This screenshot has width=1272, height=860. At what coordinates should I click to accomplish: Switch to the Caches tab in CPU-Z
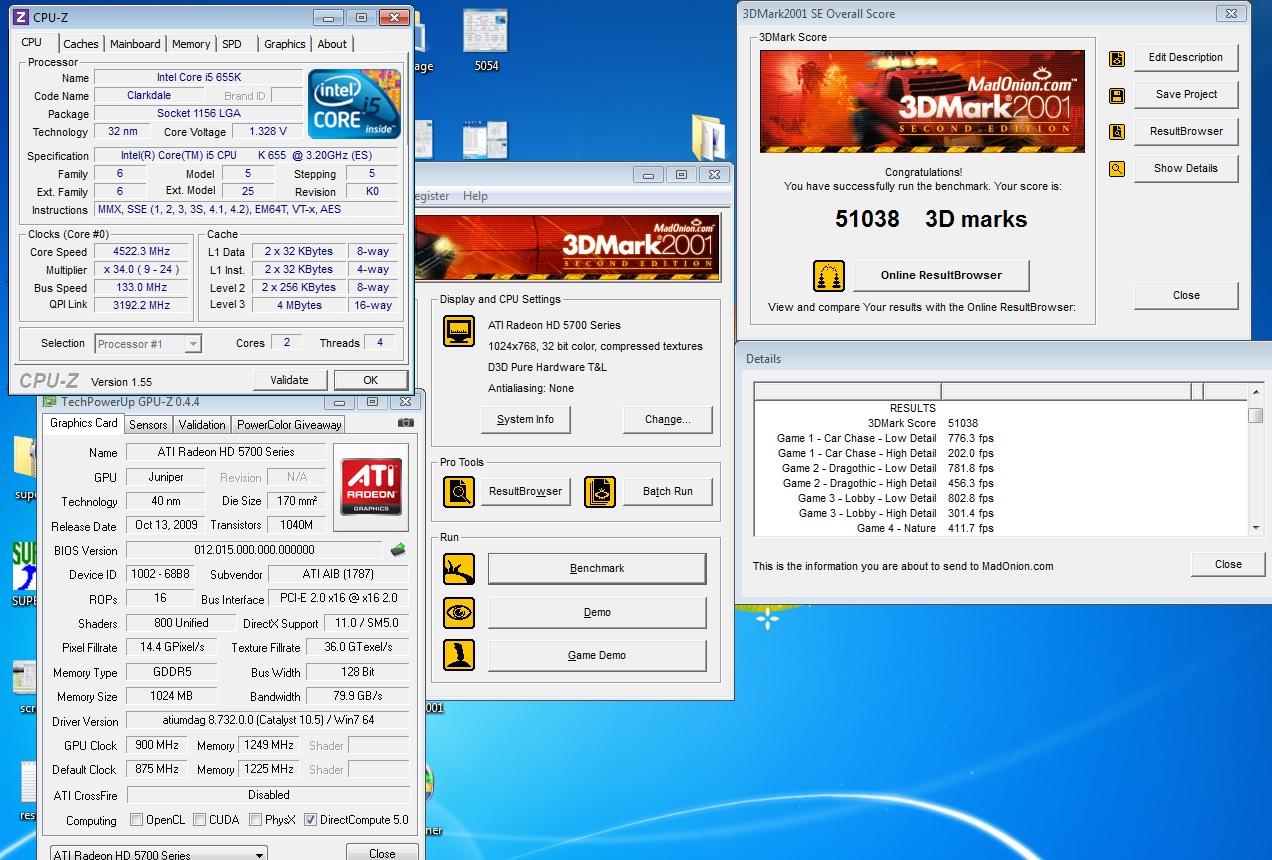81,44
